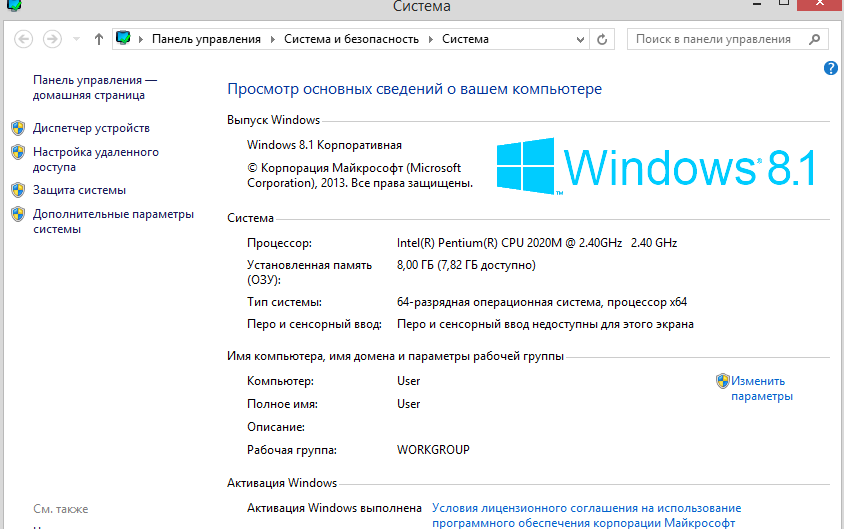Viewport: 844px width, 529px height.
Task: Click shield icon beside 'Диспетчер устройств'
Action: [18, 128]
